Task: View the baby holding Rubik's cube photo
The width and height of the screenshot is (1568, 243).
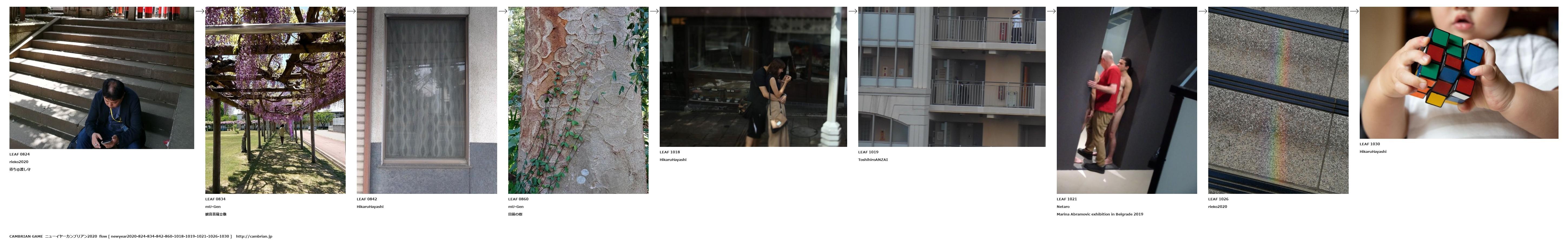Action: pyautogui.click(x=1459, y=73)
